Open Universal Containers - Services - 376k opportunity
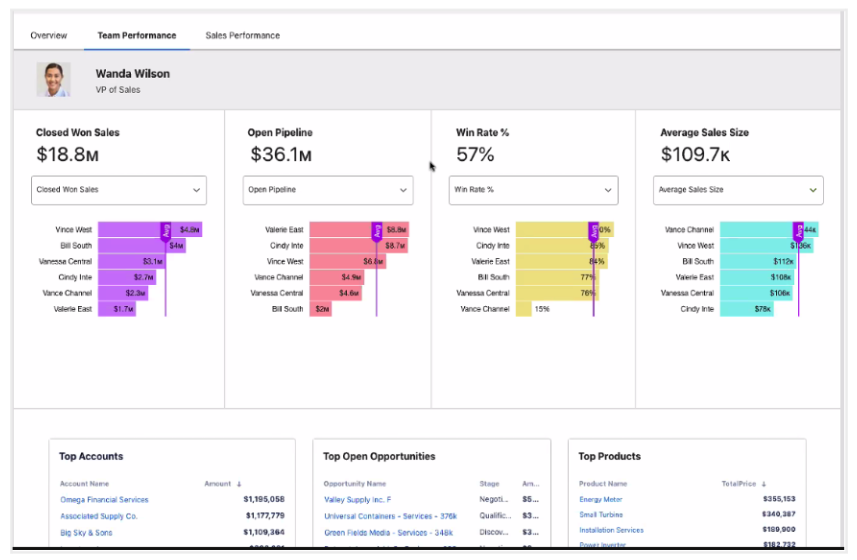857x560 pixels. (390, 516)
